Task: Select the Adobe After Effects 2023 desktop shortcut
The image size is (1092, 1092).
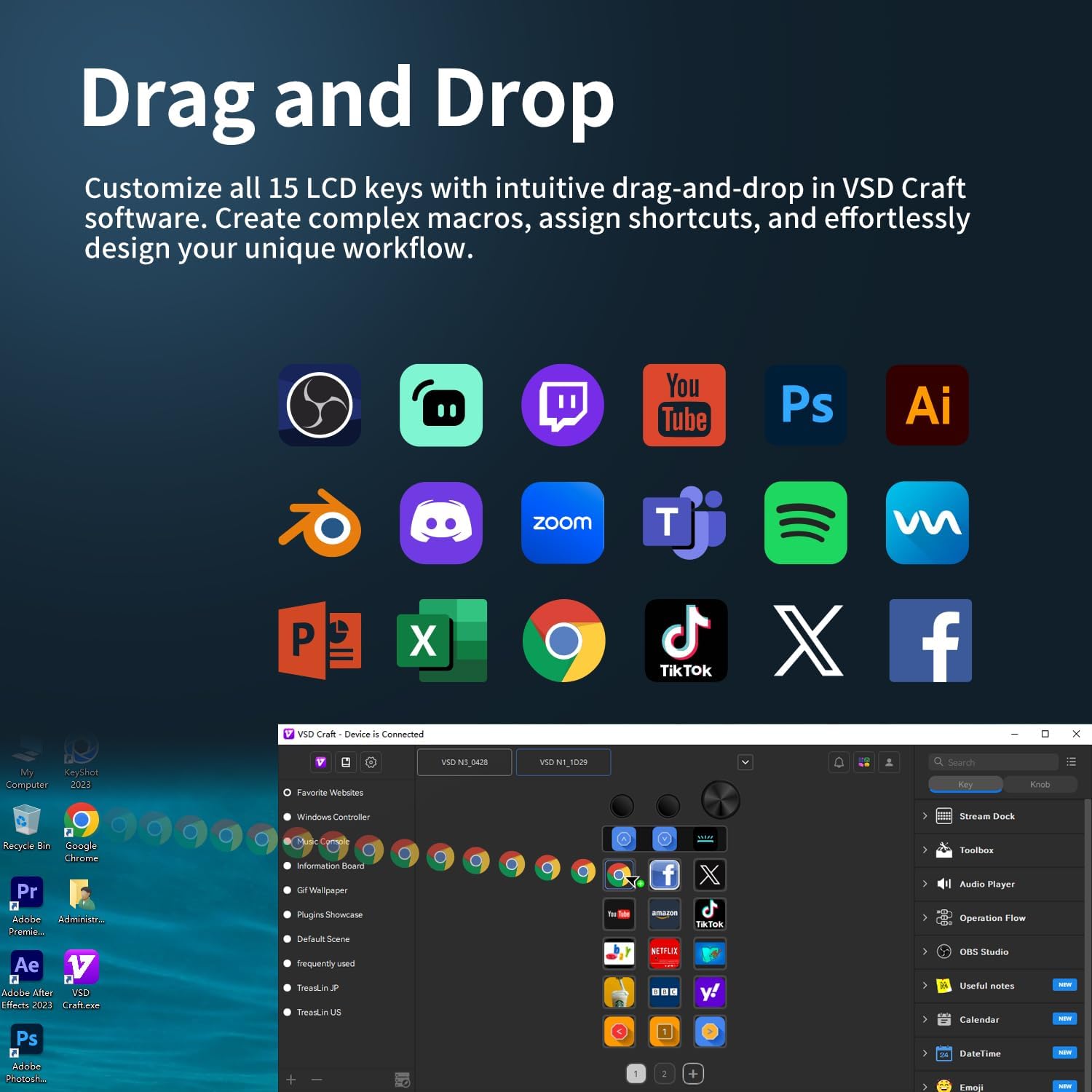Action: (27, 980)
